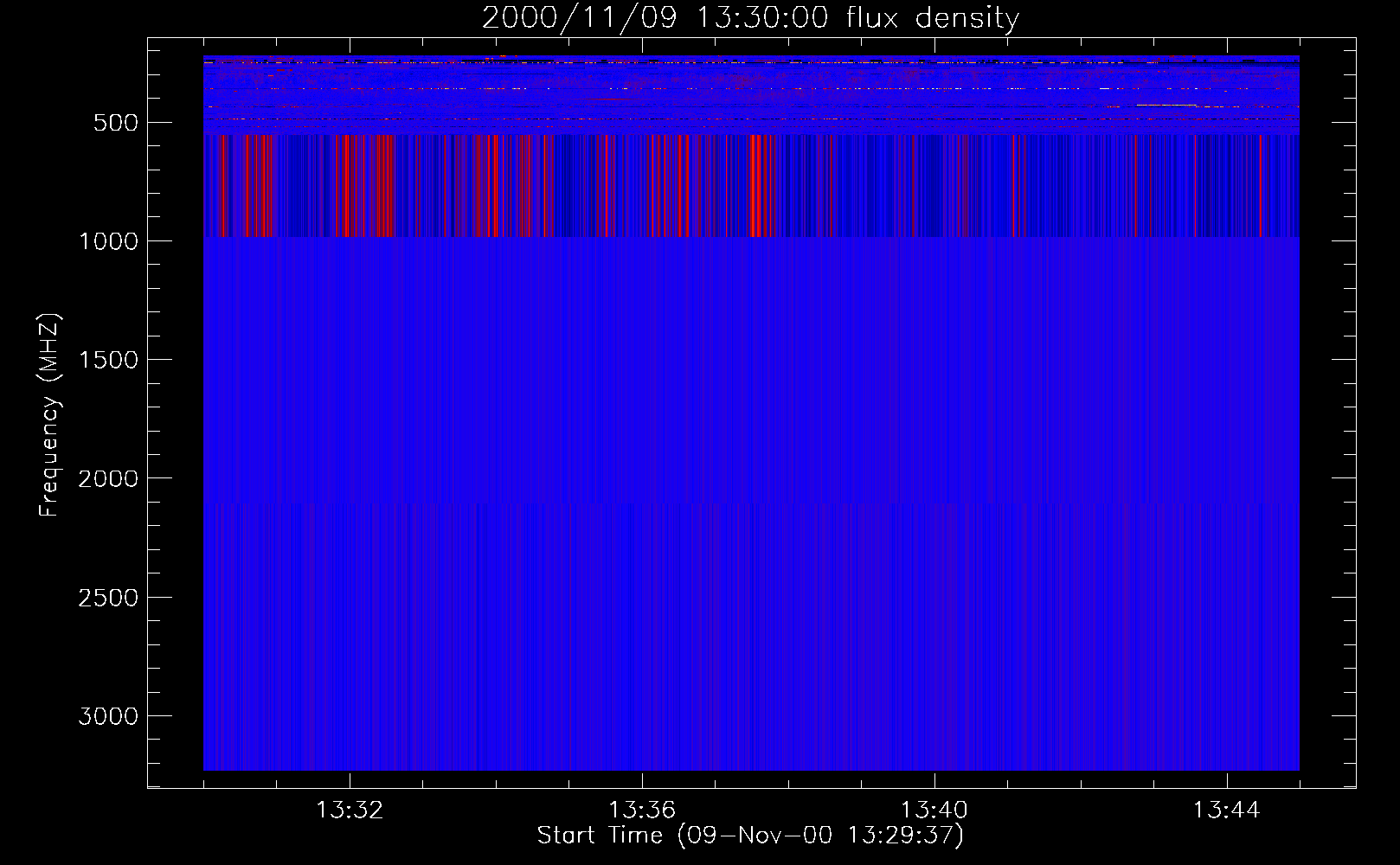
Task: Click the 1500 frequency tick label
Action: click(x=108, y=360)
